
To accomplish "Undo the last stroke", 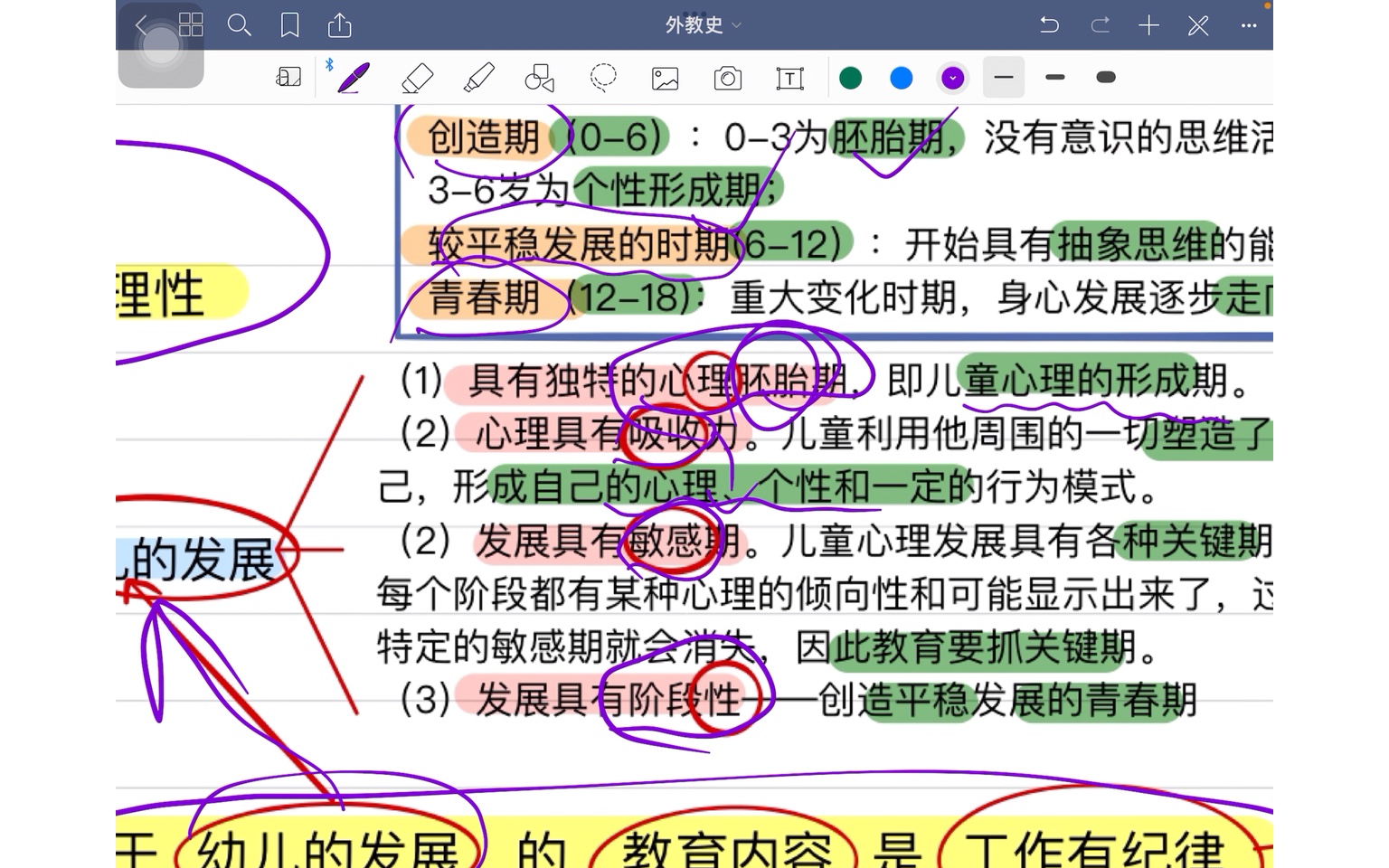I will (1049, 25).
